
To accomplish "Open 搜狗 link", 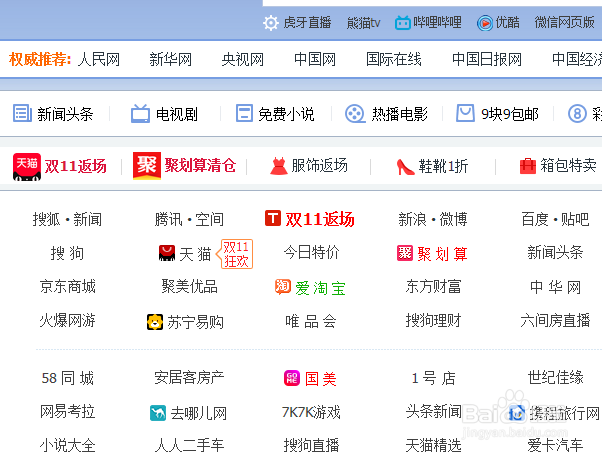I will coord(67,253).
